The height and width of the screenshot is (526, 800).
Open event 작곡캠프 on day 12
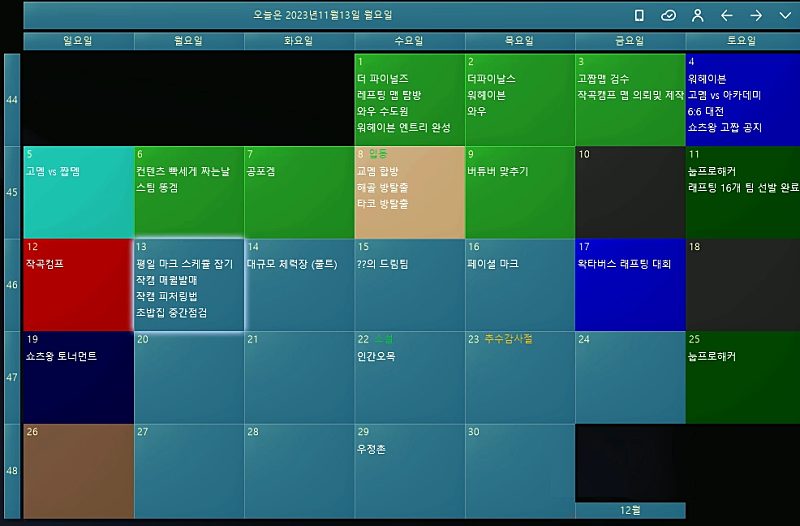(45, 264)
